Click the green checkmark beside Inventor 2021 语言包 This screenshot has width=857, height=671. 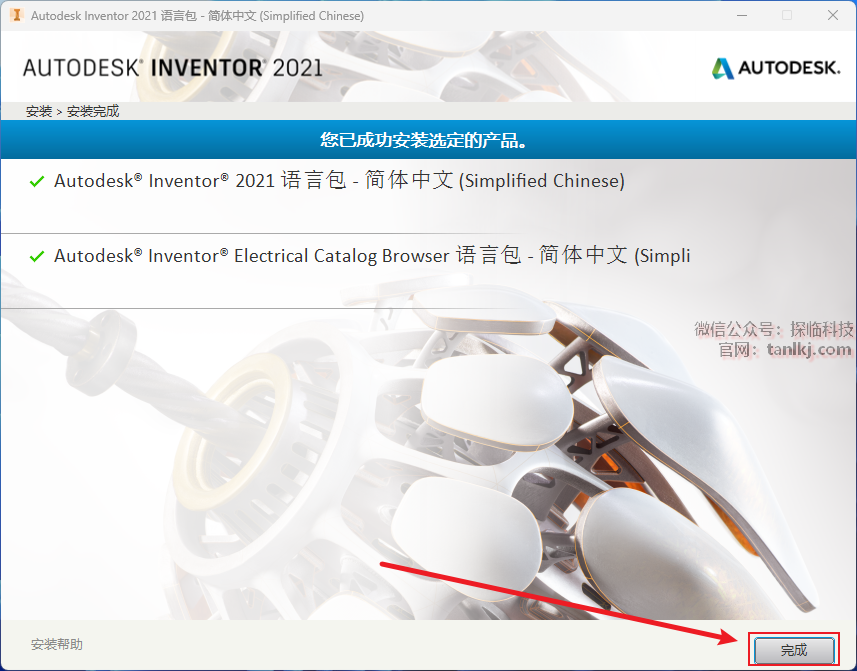tap(37, 181)
